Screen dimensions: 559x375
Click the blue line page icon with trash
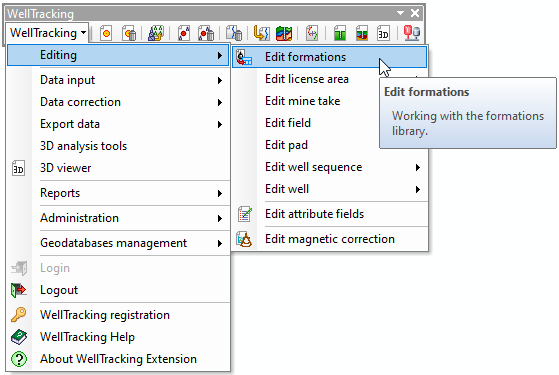click(x=234, y=34)
